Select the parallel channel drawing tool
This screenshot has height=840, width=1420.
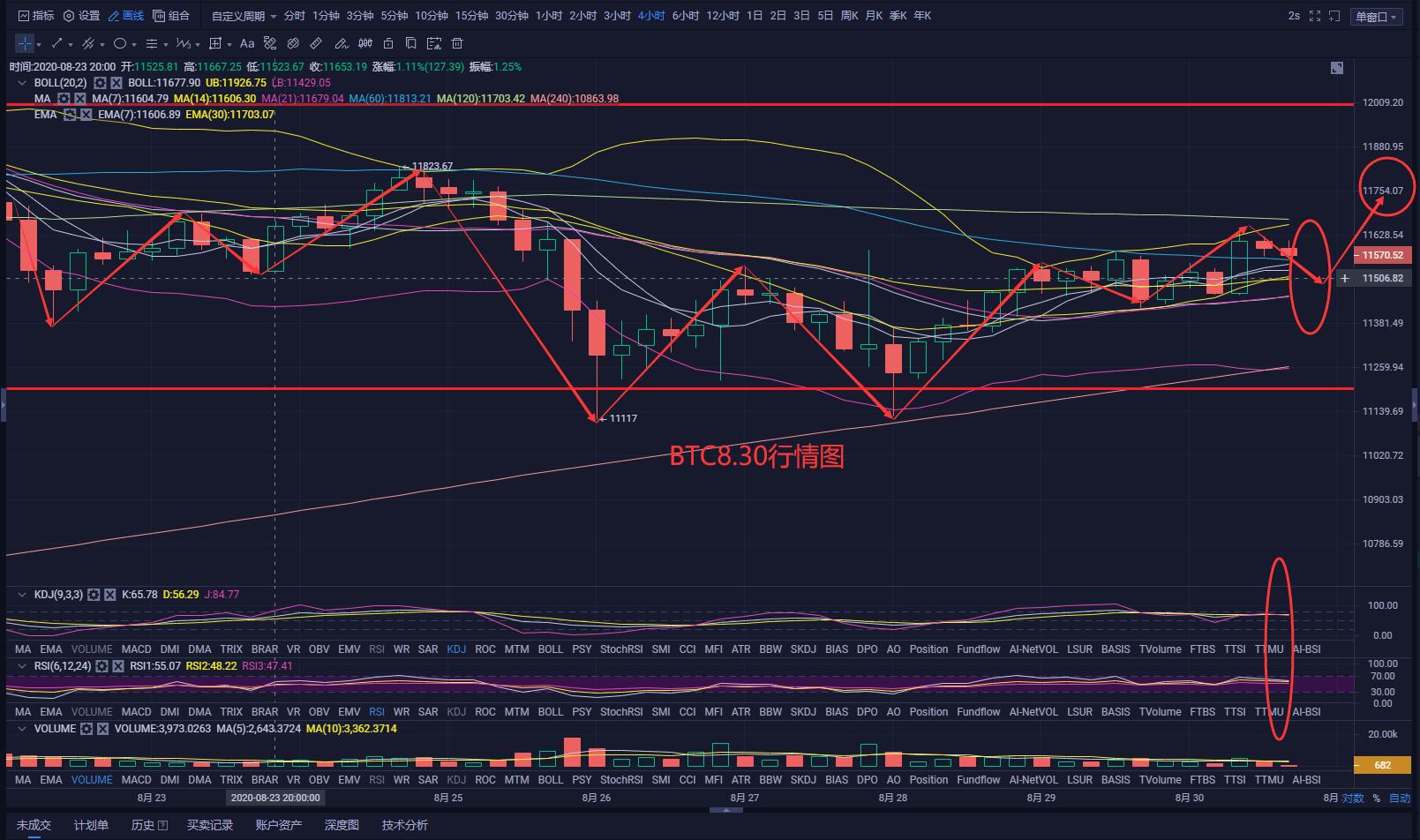88,43
